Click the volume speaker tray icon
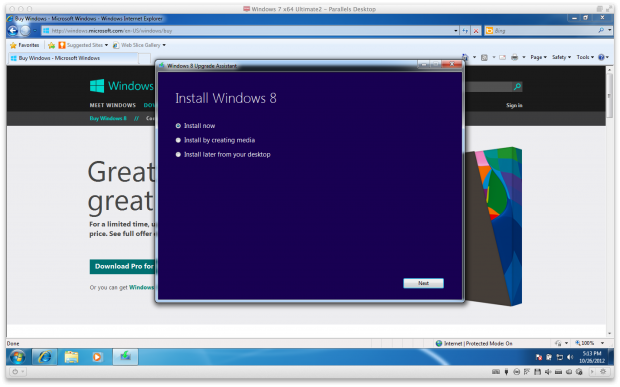This screenshot has width=620, height=387. pyautogui.click(x=570, y=357)
